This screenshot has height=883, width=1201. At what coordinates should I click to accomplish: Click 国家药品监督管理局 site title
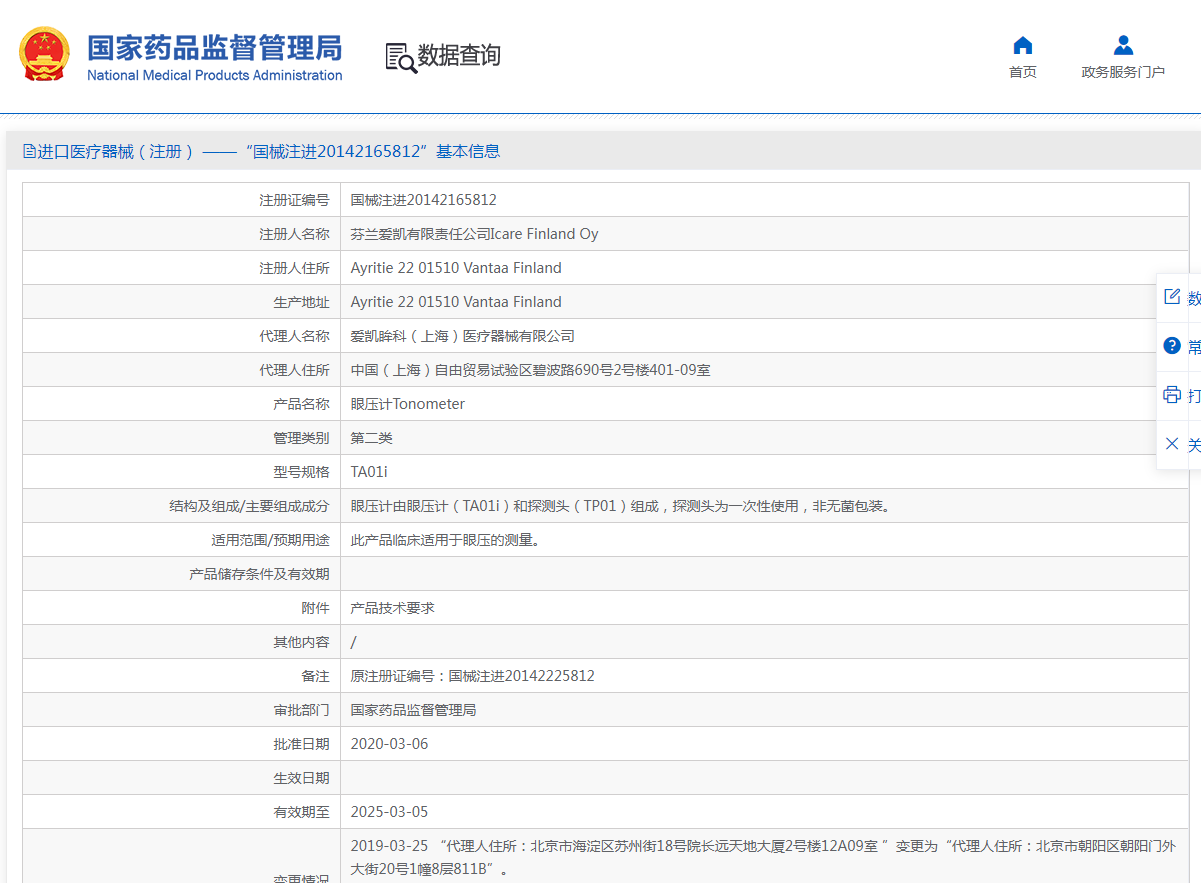coord(214,47)
